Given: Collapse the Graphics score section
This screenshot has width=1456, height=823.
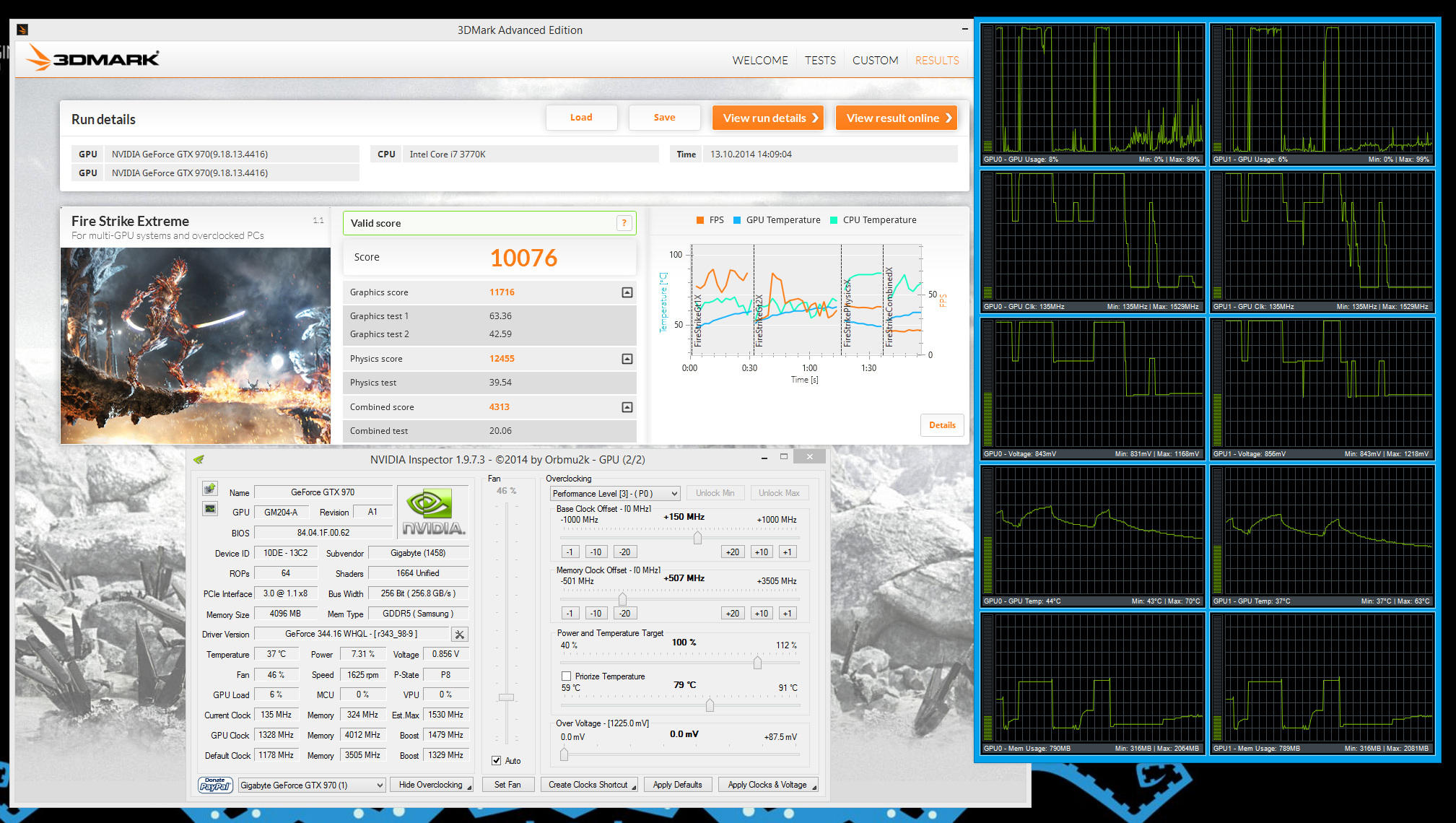Looking at the screenshot, I should click(x=627, y=292).
